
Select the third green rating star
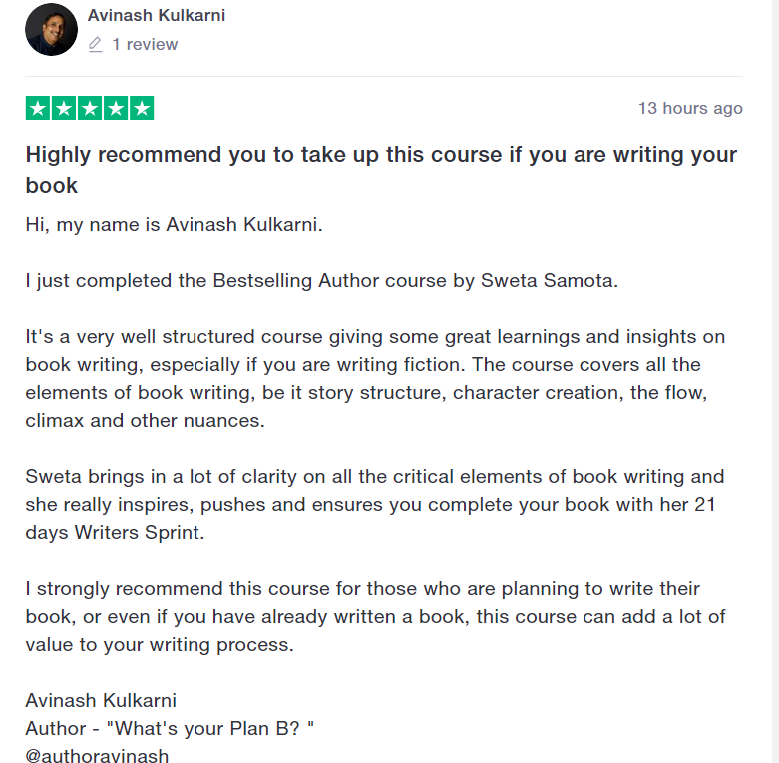click(x=90, y=109)
